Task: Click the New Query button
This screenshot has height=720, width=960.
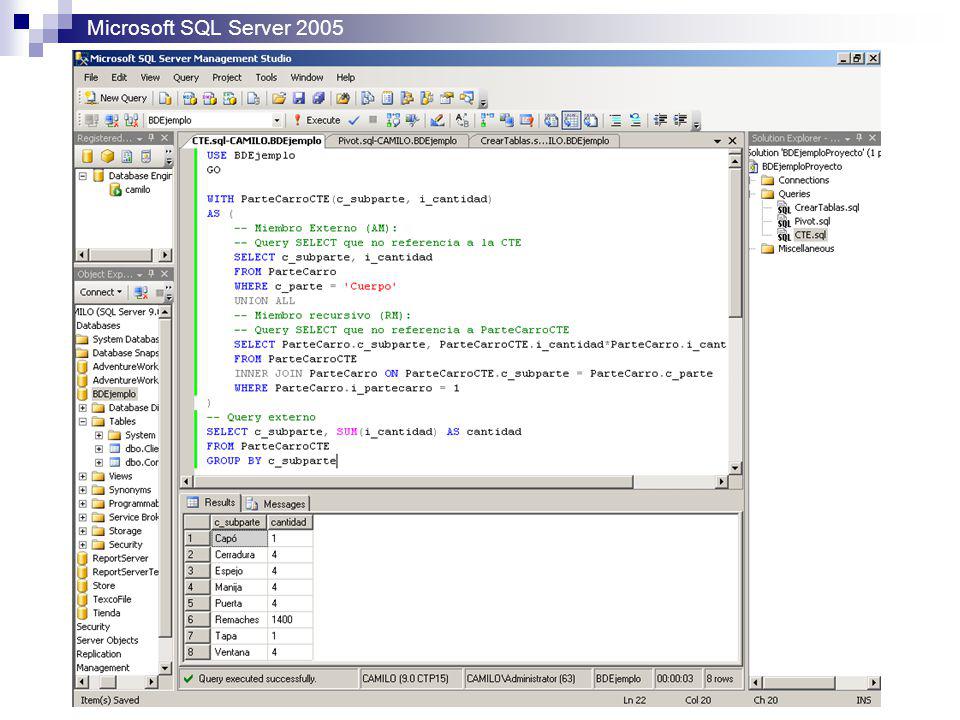Action: coord(116,98)
